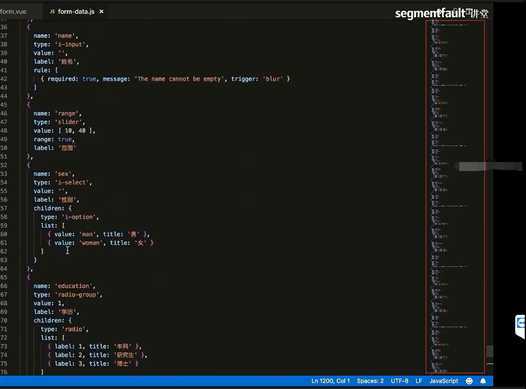Change end of line sequence LF

418,381
